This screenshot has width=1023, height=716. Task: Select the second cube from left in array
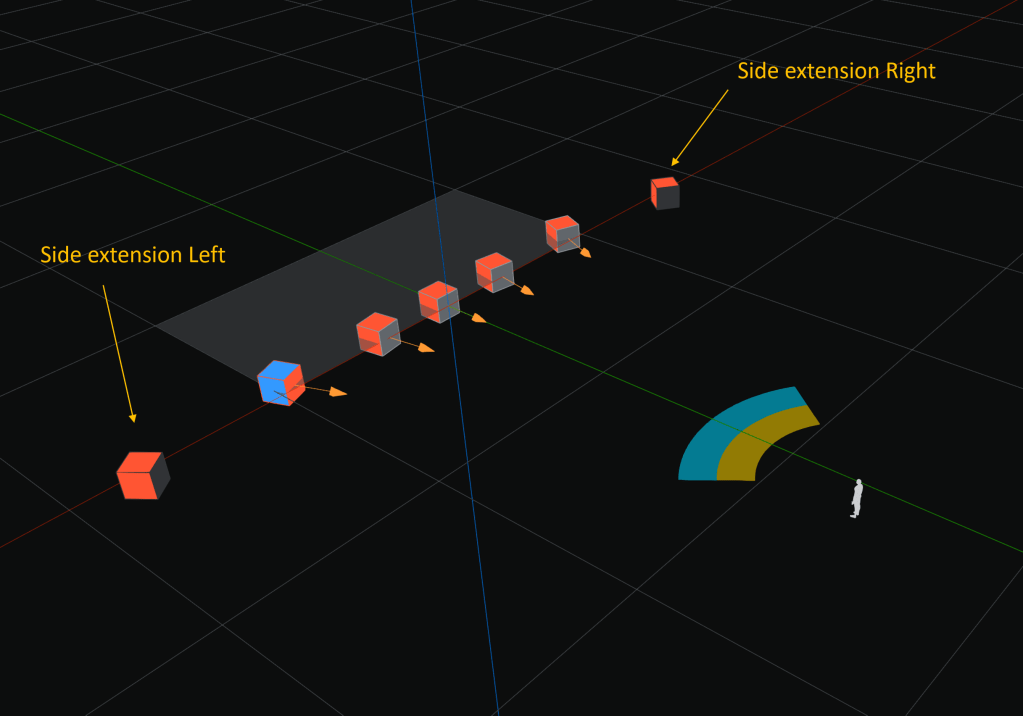tap(377, 334)
